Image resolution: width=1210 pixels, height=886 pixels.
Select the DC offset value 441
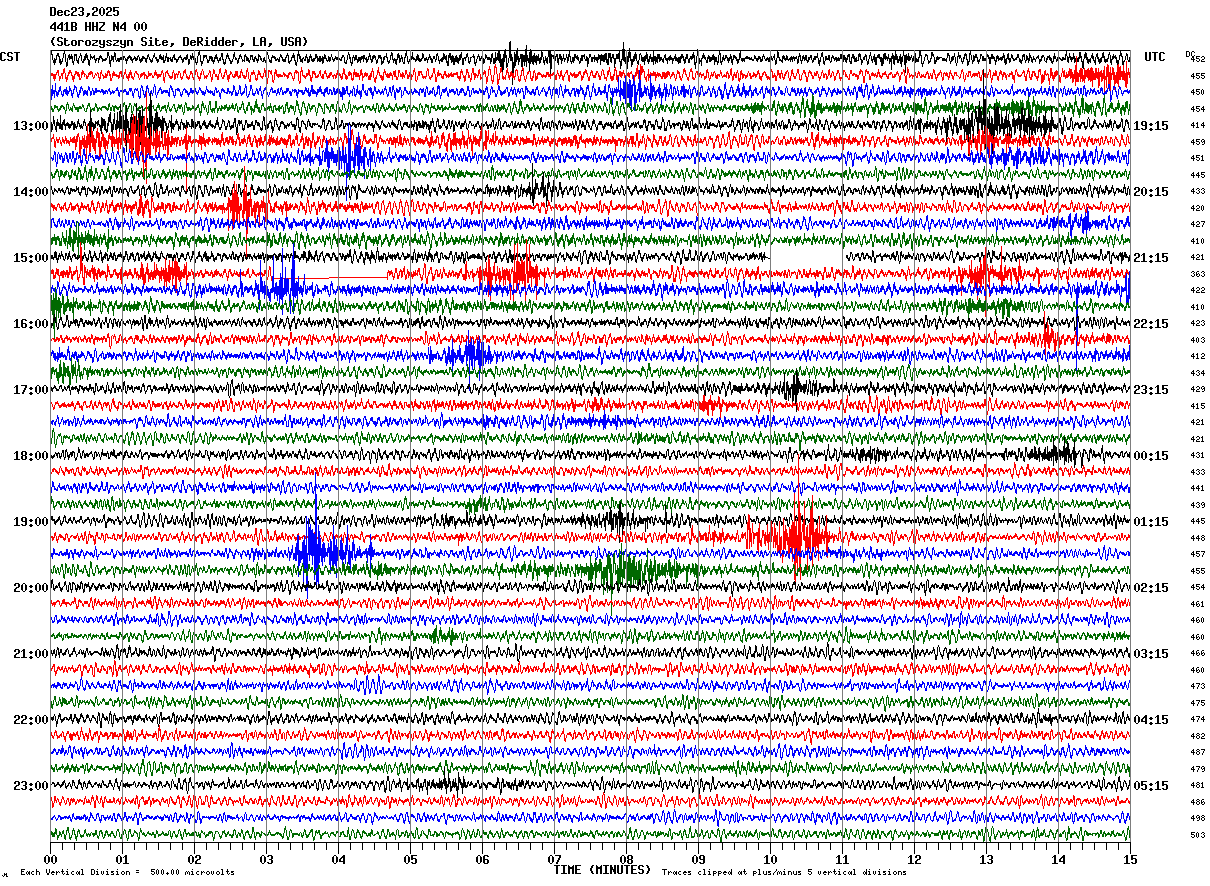pos(1197,489)
